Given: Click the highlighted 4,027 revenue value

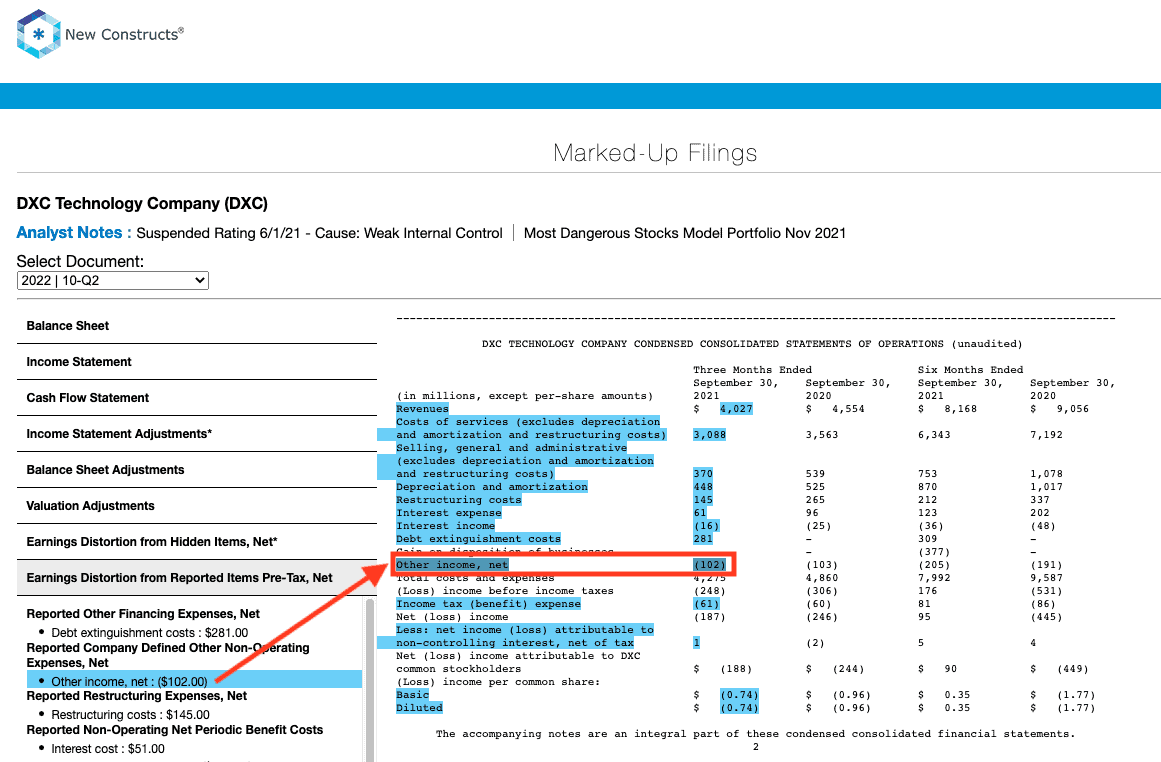Looking at the screenshot, I should 736,409.
